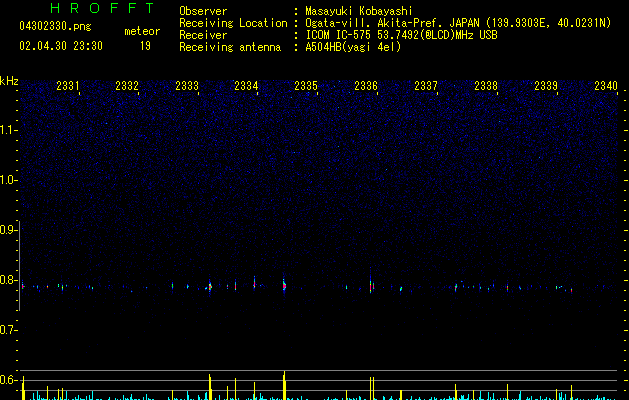Click the kHz axis unit label
Viewport: 629px width, 400px height.
[9, 81]
